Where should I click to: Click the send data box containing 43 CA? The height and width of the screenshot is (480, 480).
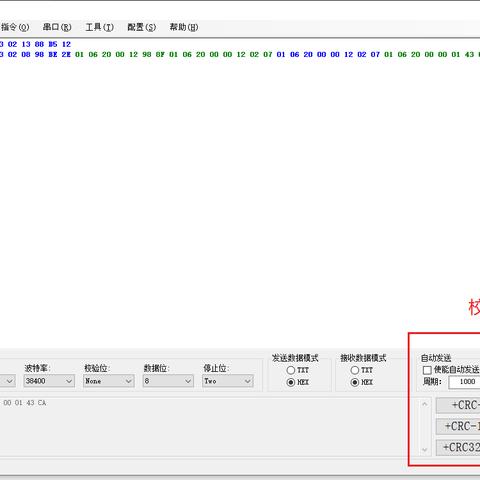(208, 427)
